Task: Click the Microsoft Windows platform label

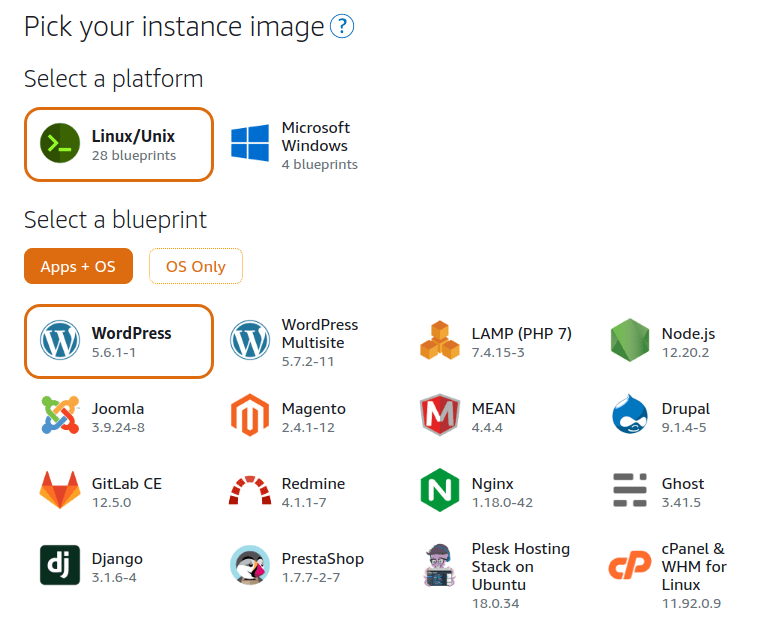Action: tap(316, 137)
